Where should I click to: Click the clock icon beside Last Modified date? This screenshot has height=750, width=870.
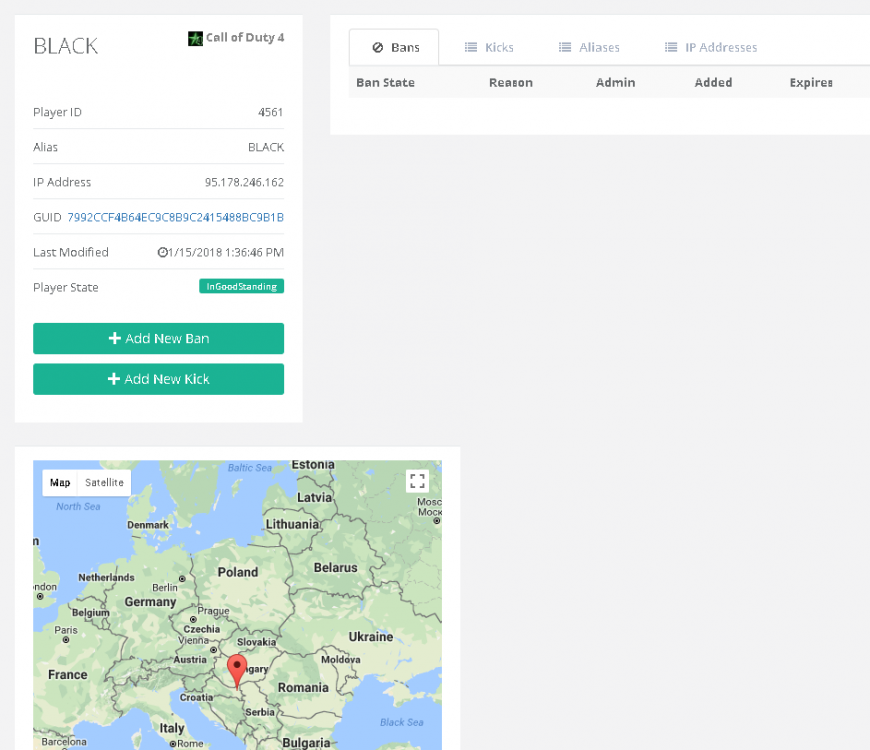click(x=162, y=253)
